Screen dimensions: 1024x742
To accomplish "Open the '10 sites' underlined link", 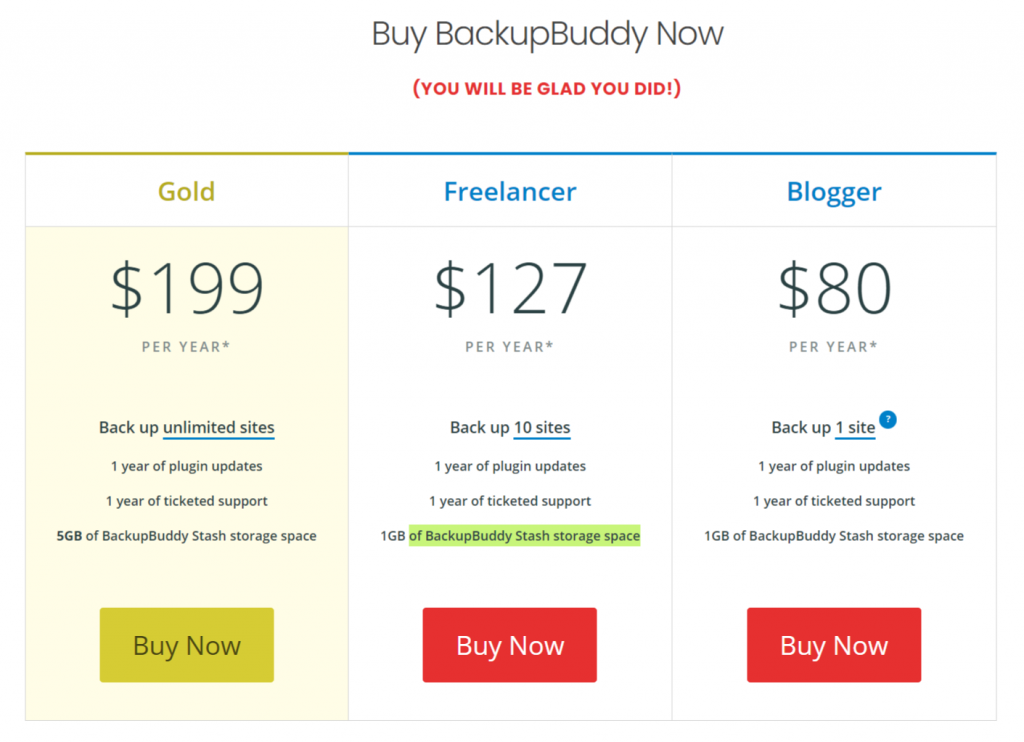I will (x=542, y=428).
